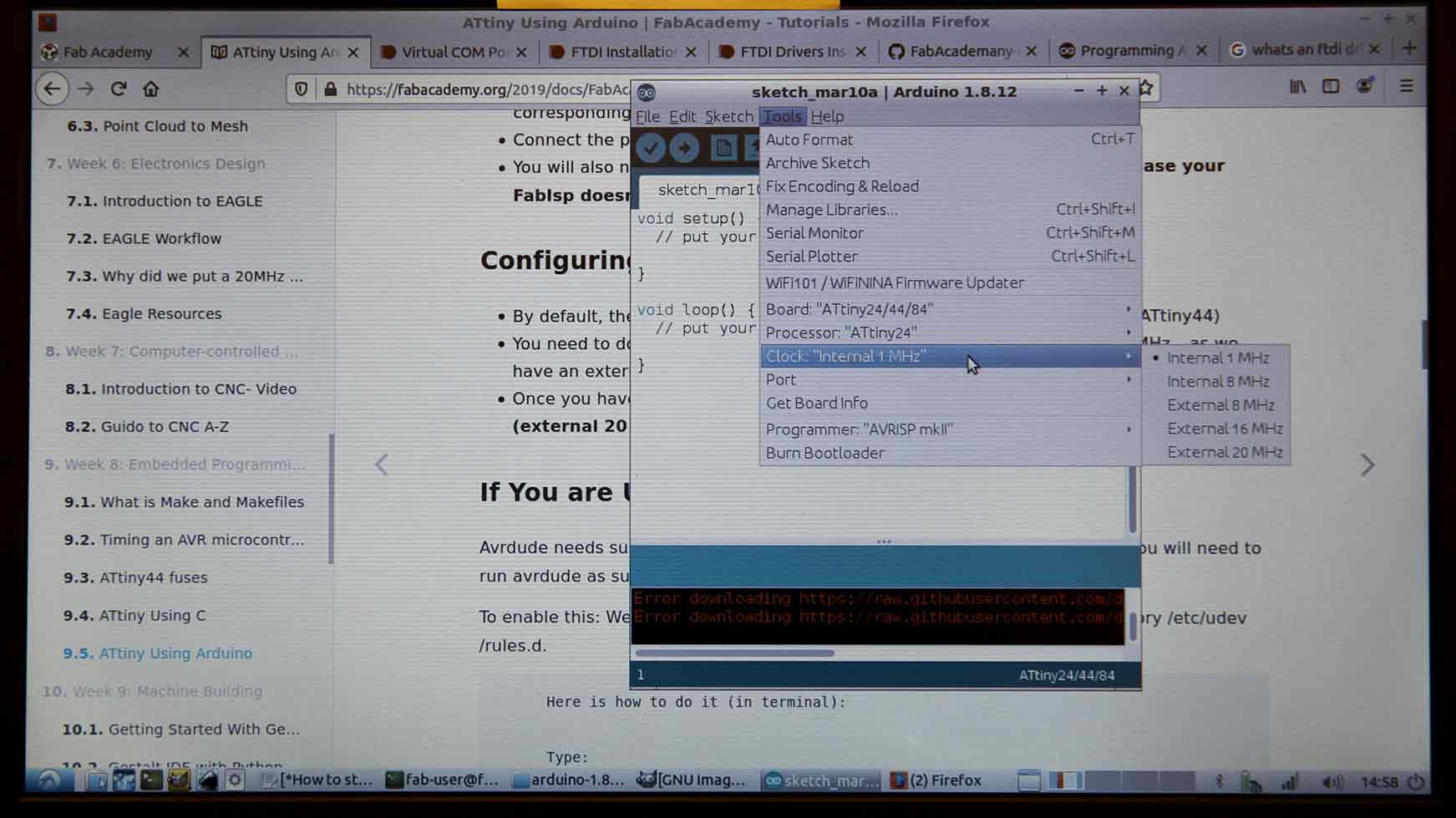
Task: Open '9.1. What is Make and Makefiles' link
Action: coord(184,502)
